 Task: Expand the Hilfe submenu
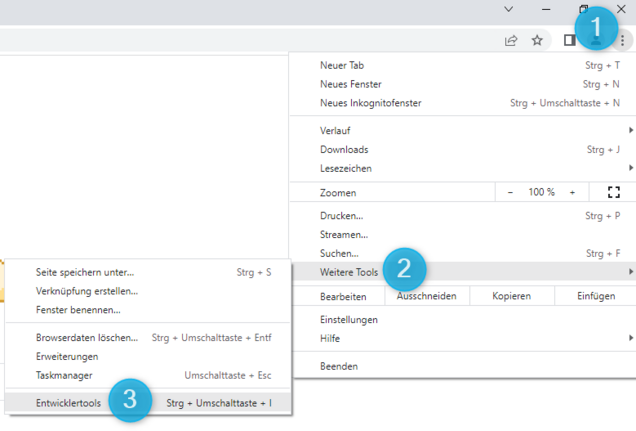click(x=462, y=338)
